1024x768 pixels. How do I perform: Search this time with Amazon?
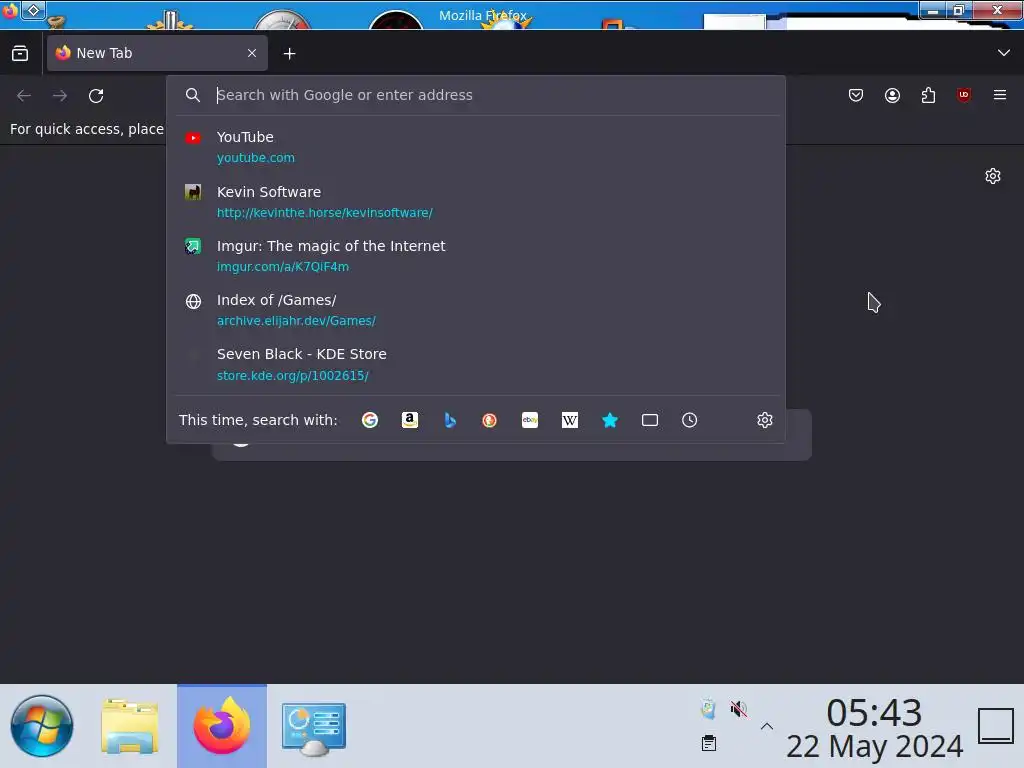click(409, 420)
